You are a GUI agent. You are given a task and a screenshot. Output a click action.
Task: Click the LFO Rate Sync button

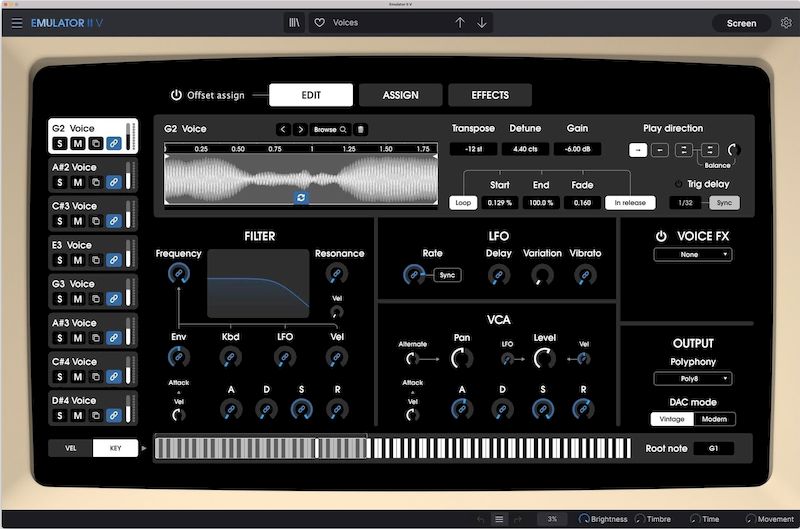447,275
